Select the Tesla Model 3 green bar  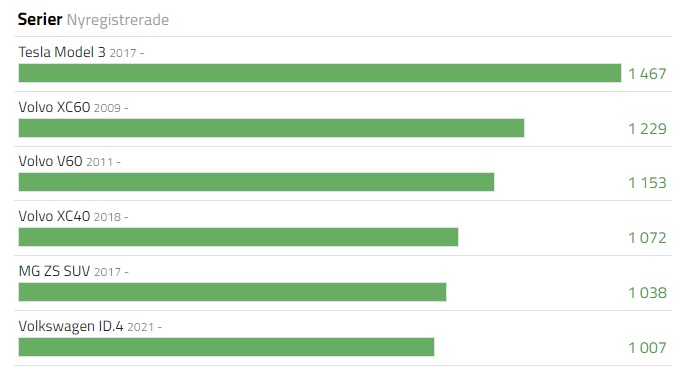320,73
